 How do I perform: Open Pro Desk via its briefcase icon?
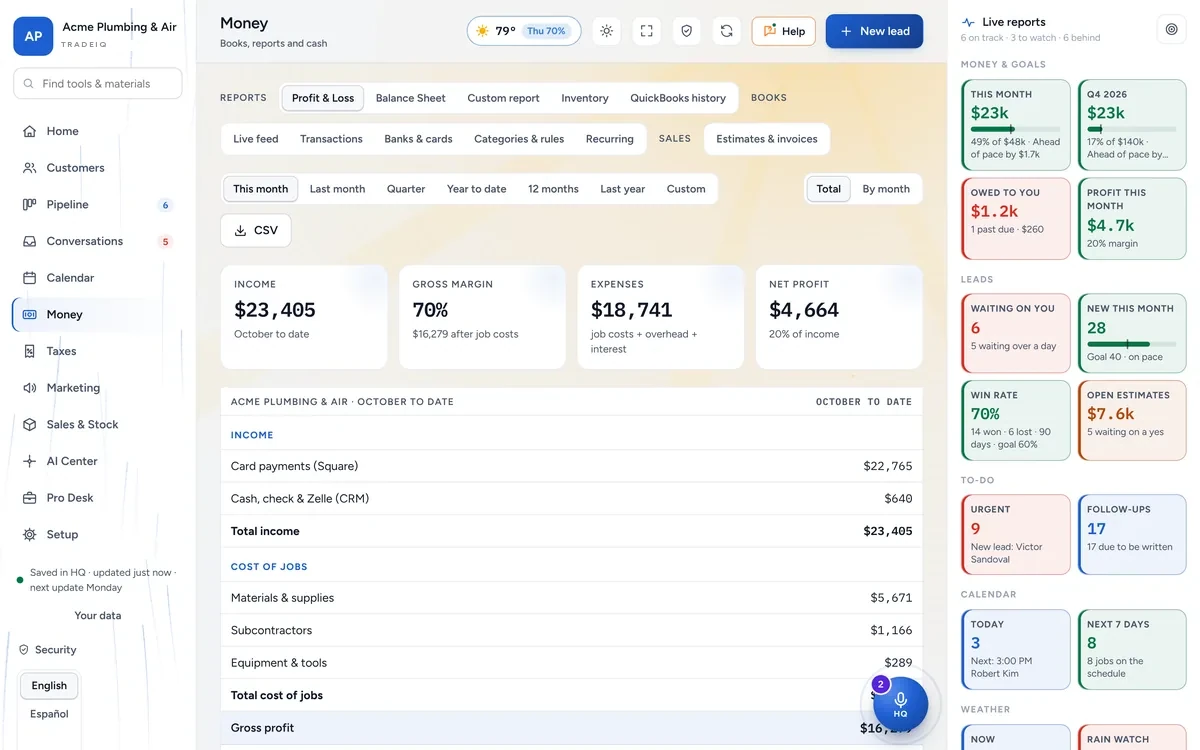(x=29, y=498)
